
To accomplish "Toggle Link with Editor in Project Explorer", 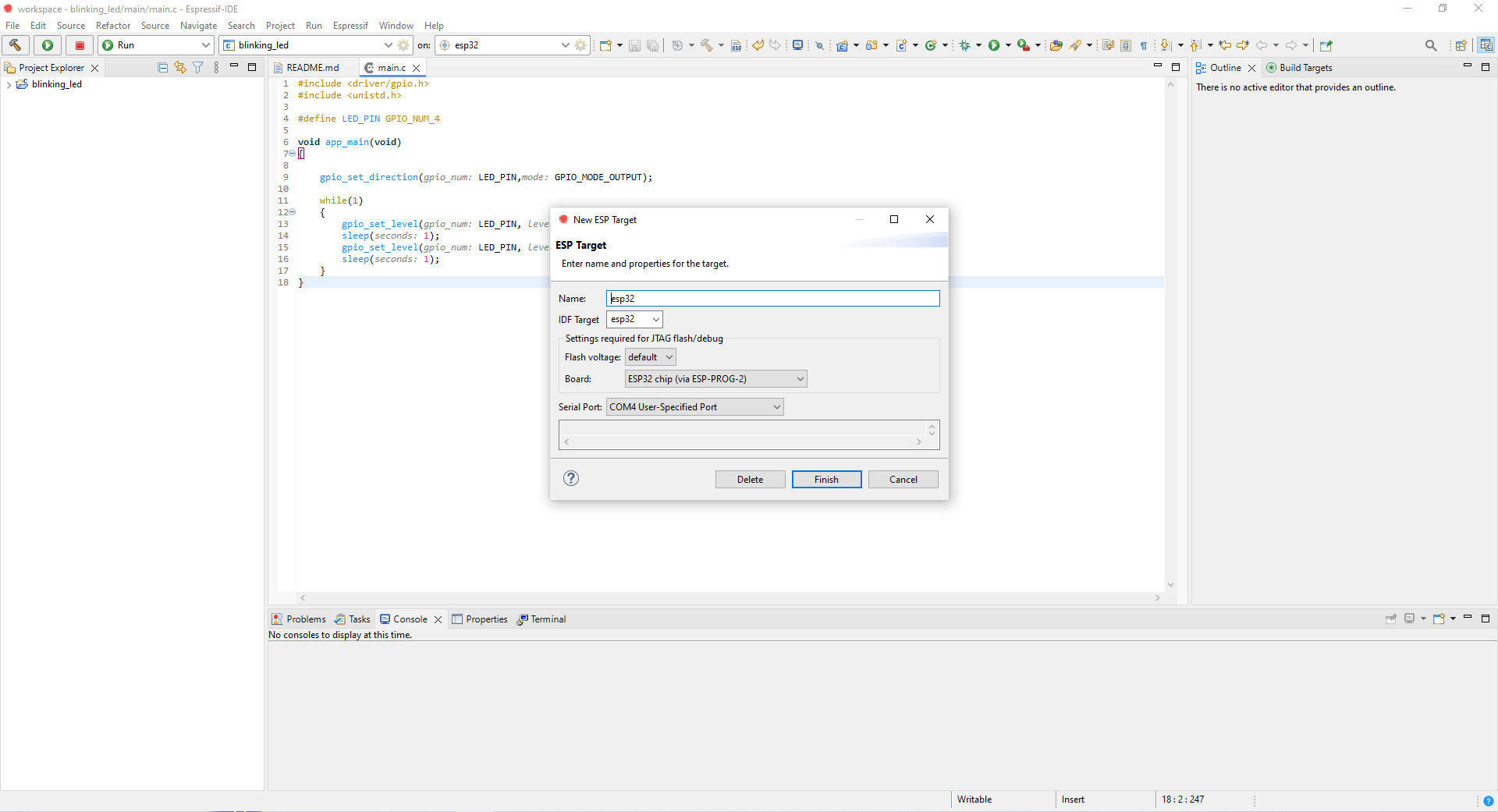I will 180,68.
